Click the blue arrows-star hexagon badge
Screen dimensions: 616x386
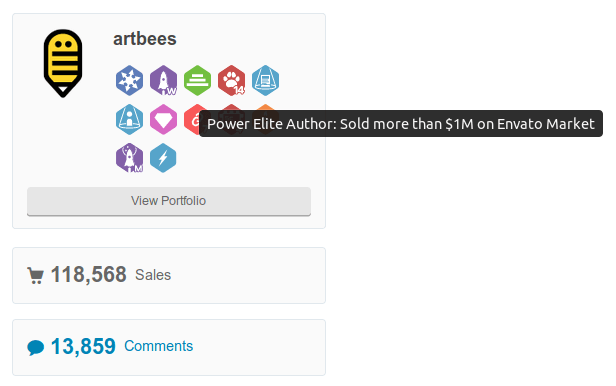click(x=129, y=80)
